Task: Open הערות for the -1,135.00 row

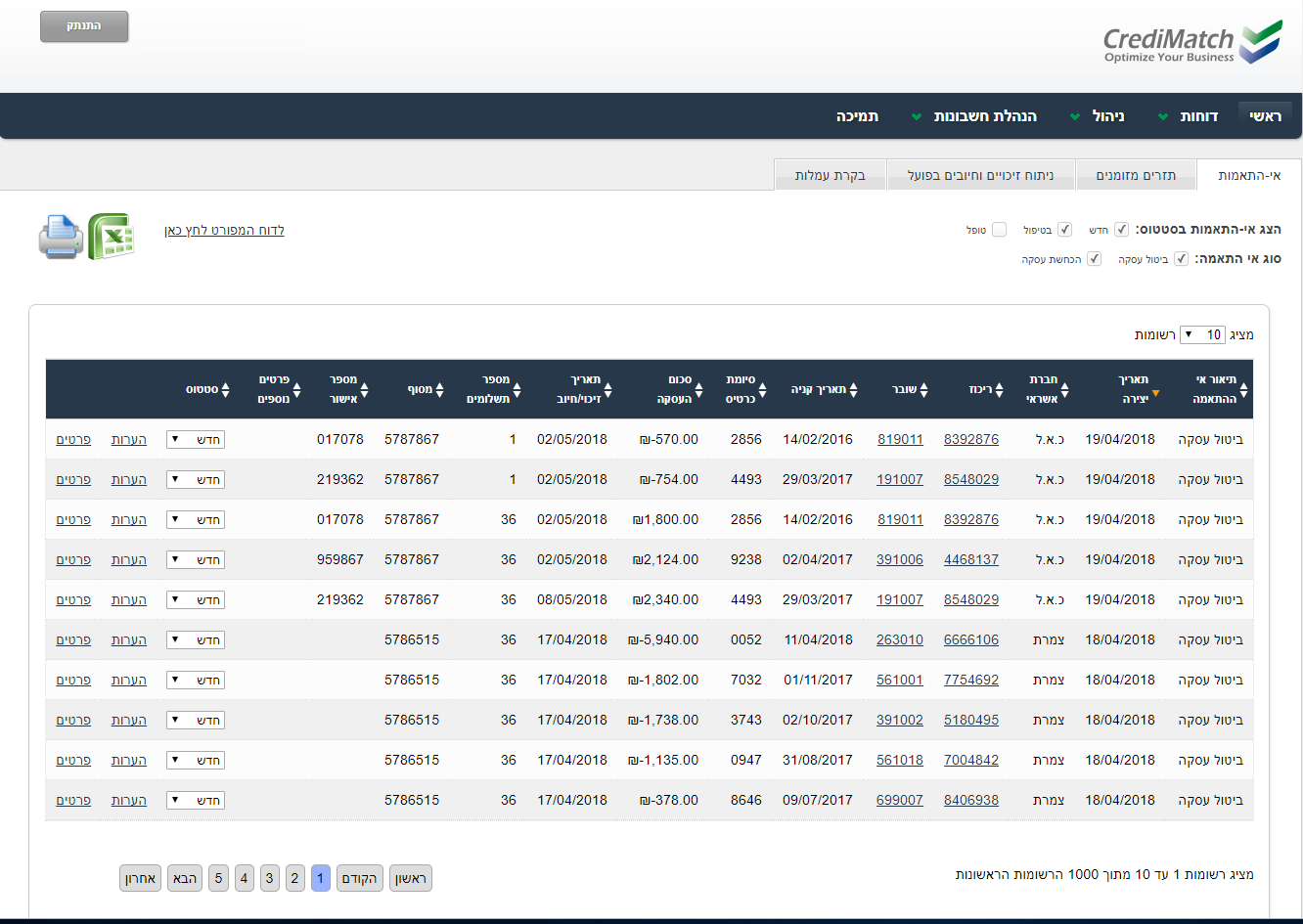Action: pyautogui.click(x=128, y=760)
